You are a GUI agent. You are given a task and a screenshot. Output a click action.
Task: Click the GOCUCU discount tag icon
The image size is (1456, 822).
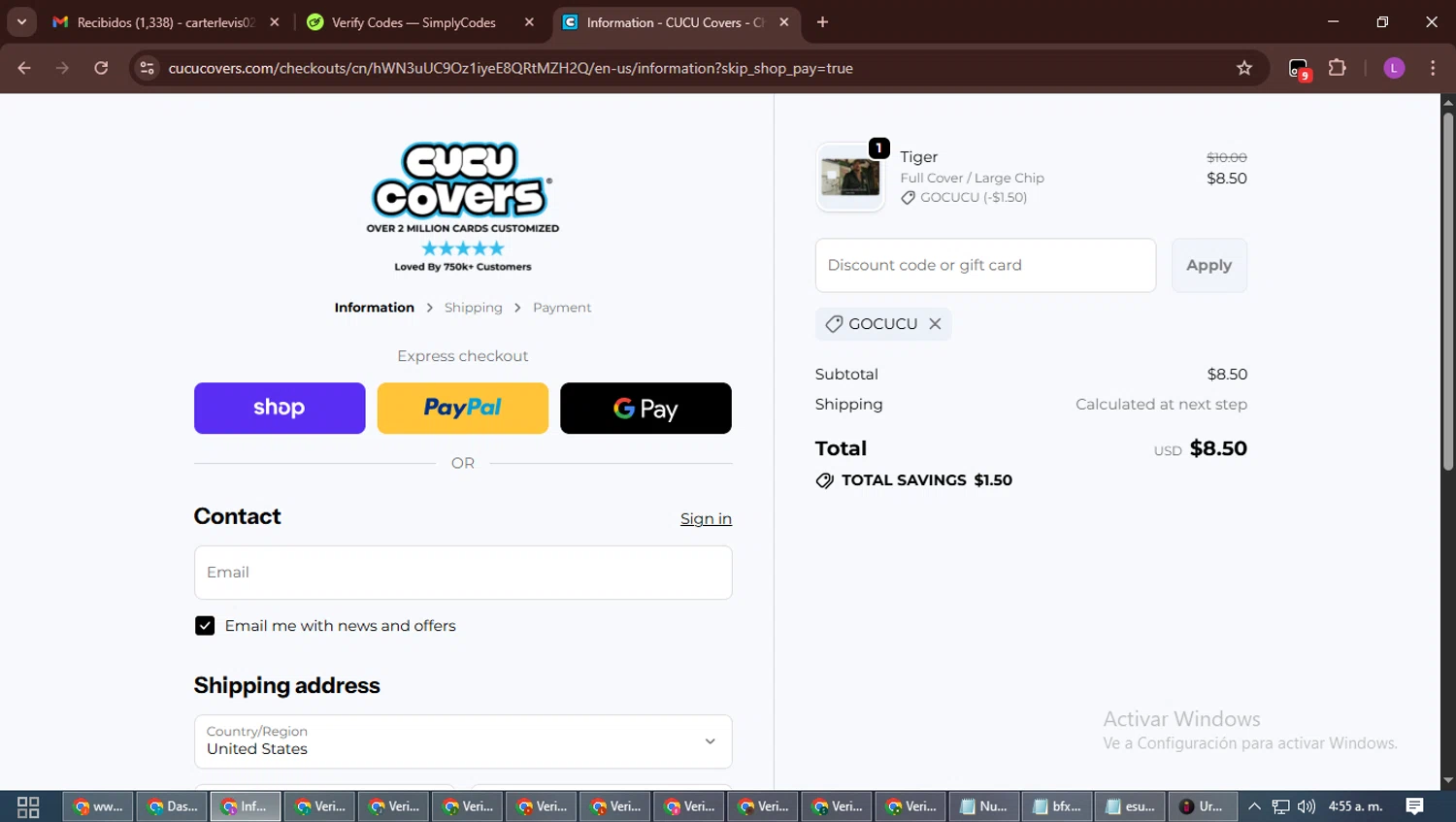(x=834, y=324)
